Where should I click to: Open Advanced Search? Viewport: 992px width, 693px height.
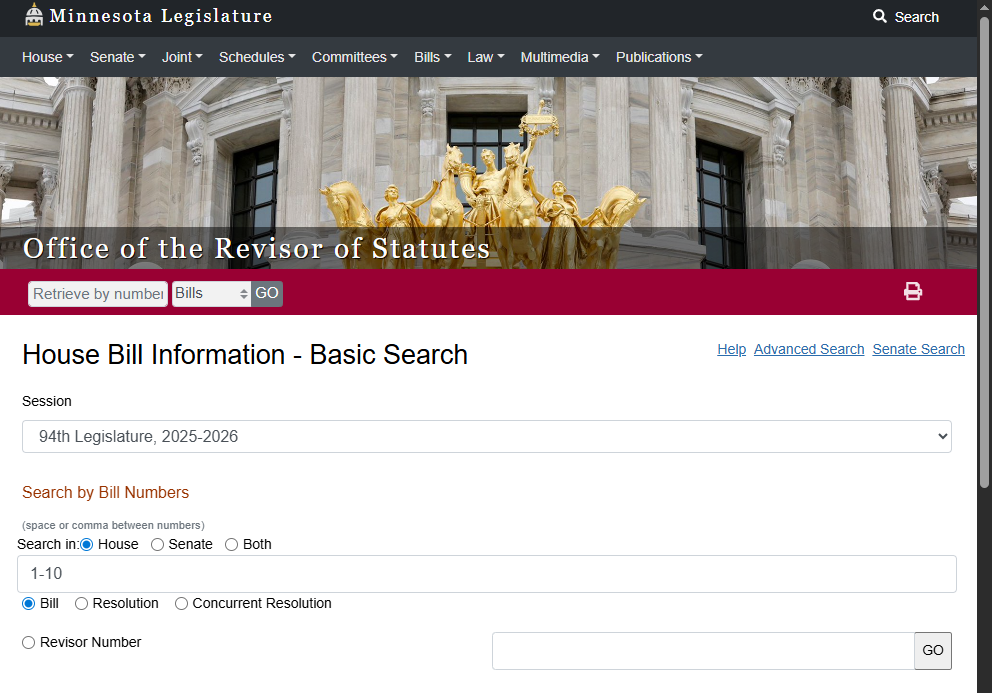click(x=808, y=349)
